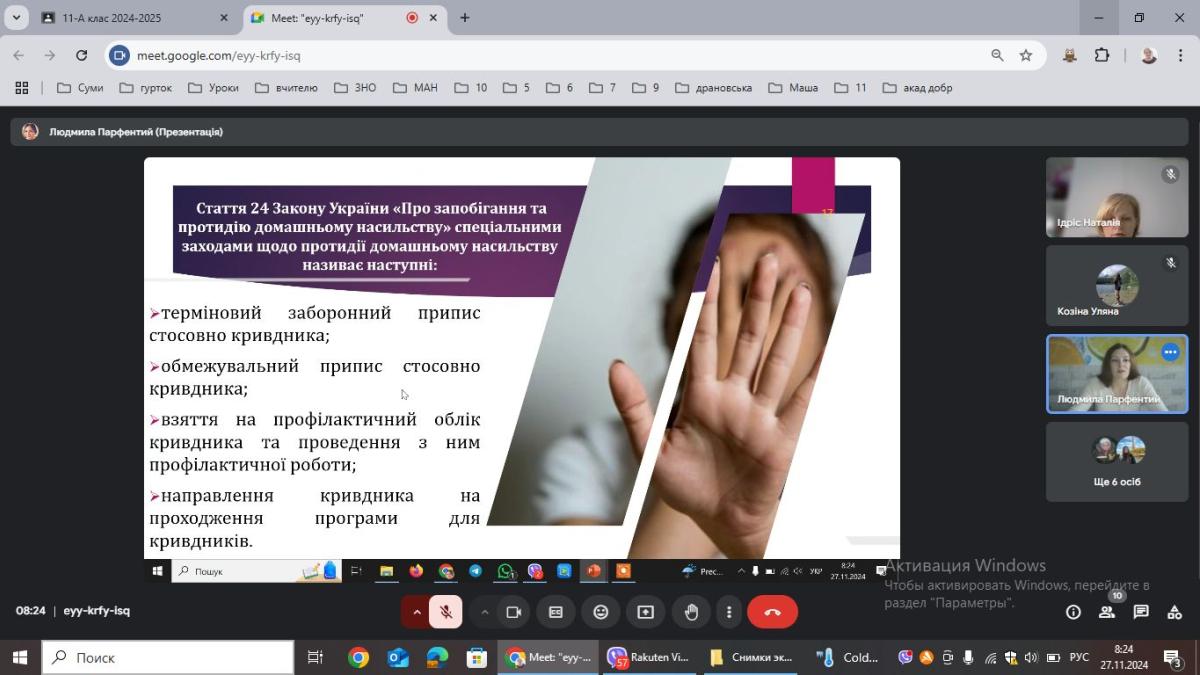Toggle the muted microphone button

[x=446, y=612]
